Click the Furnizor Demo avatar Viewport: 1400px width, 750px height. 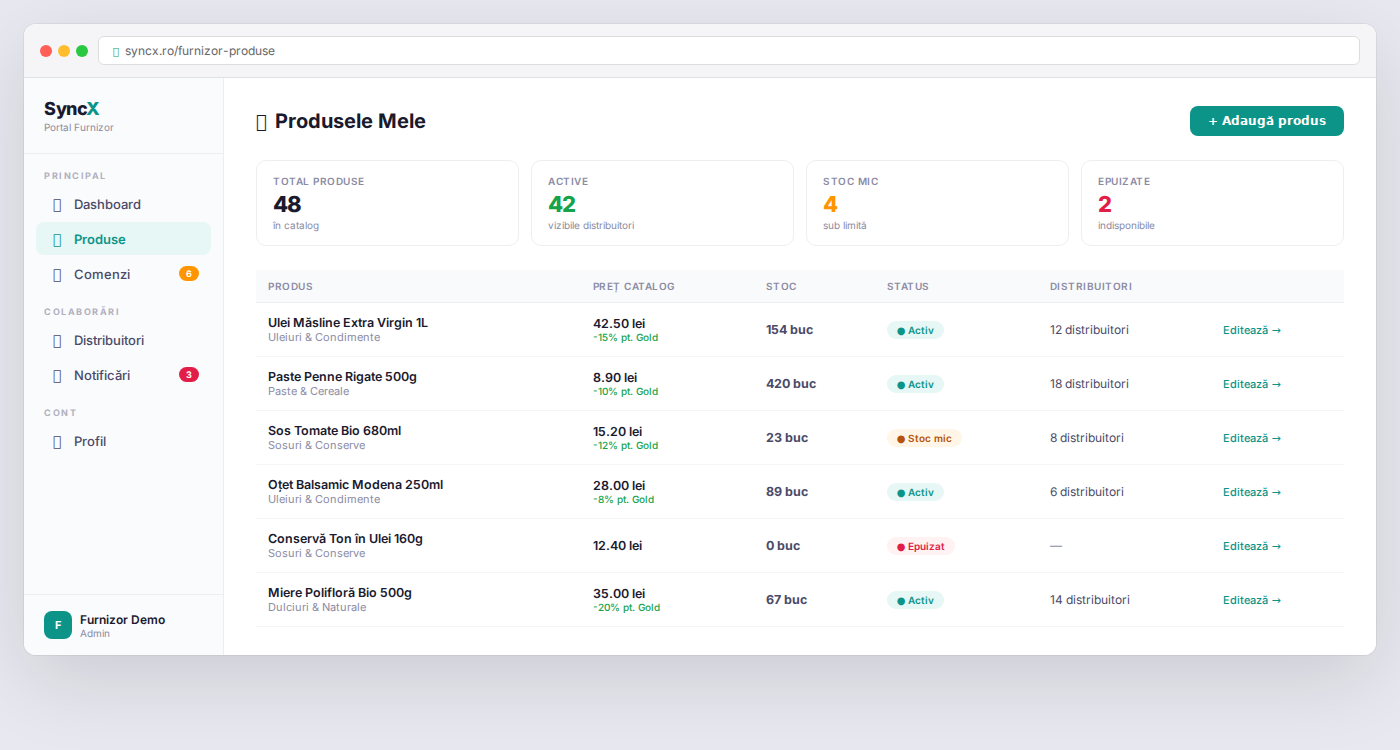pos(58,625)
